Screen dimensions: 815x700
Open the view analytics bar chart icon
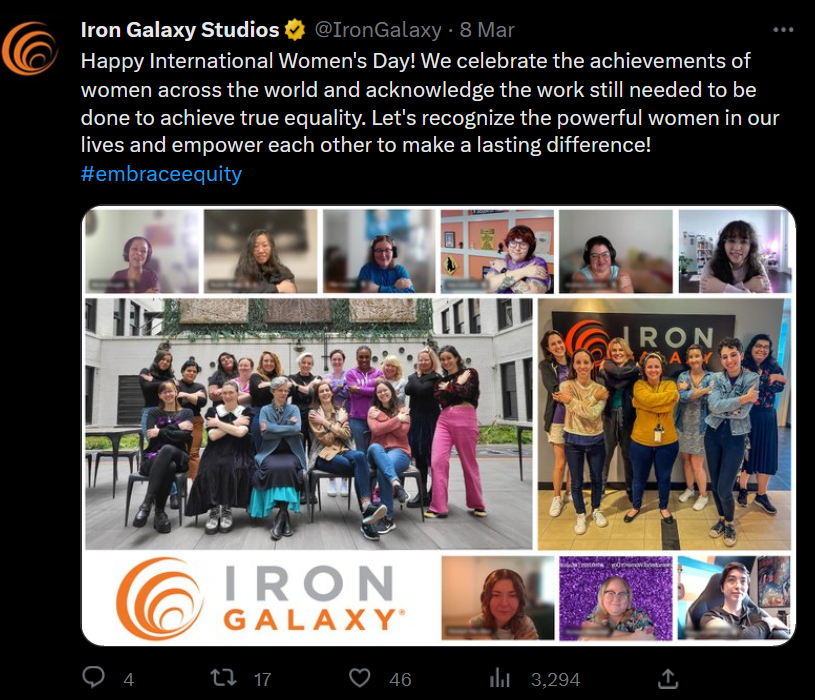pyautogui.click(x=499, y=678)
